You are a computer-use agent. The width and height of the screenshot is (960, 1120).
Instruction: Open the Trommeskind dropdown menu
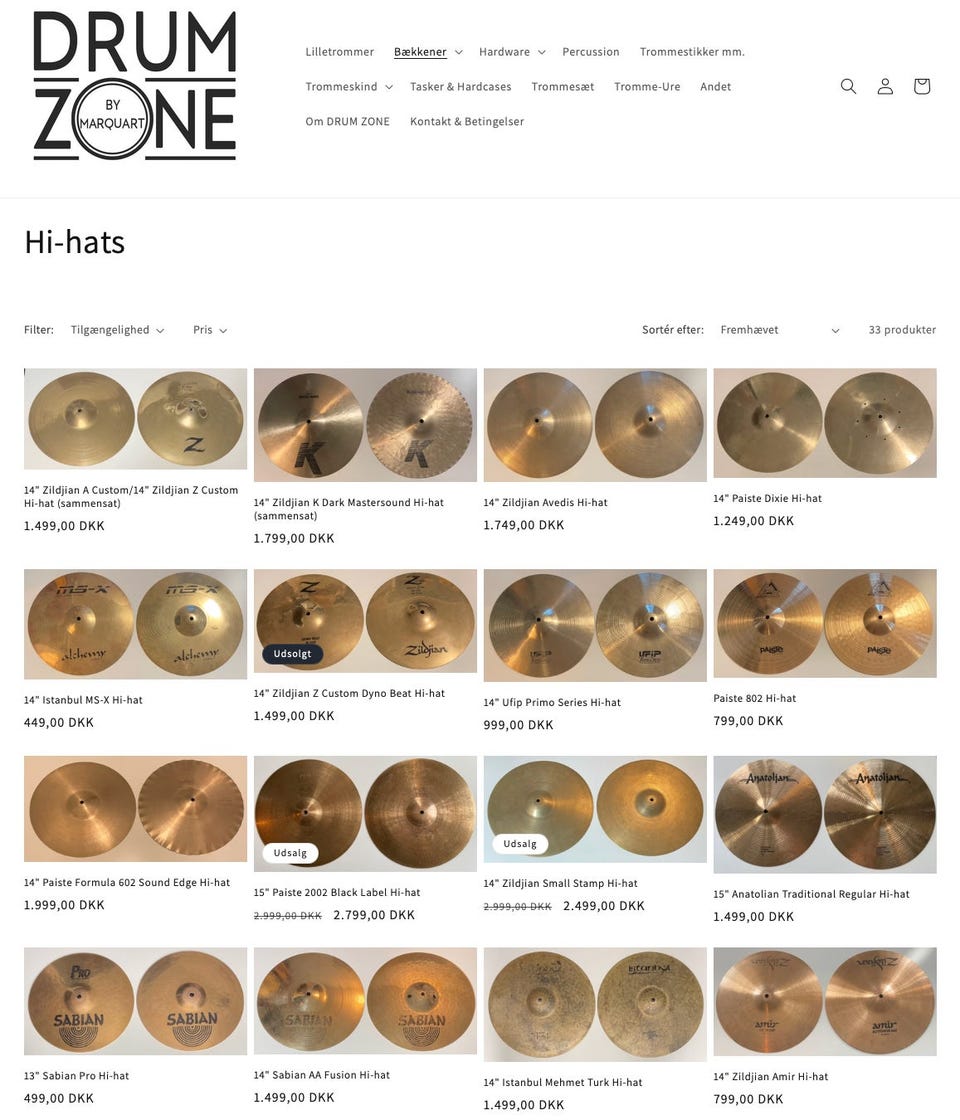349,86
